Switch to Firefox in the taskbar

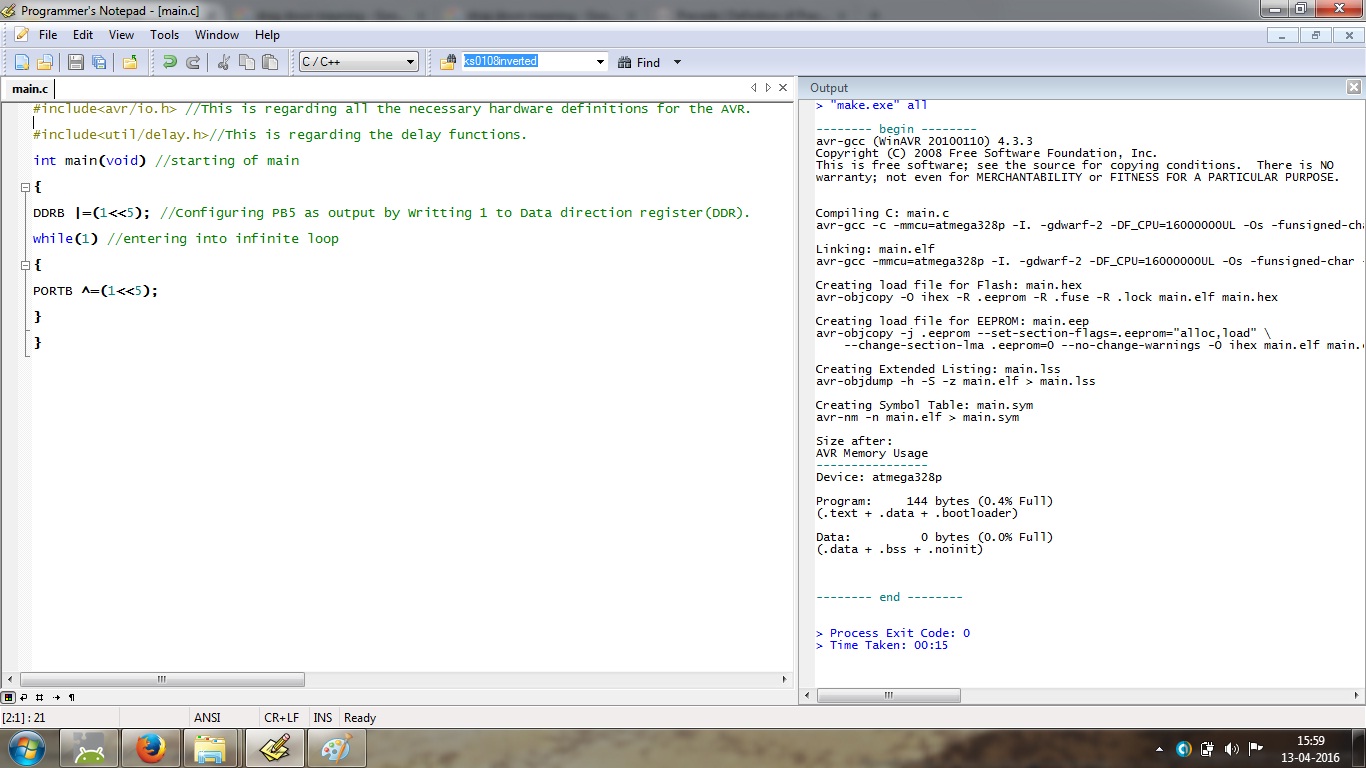151,748
